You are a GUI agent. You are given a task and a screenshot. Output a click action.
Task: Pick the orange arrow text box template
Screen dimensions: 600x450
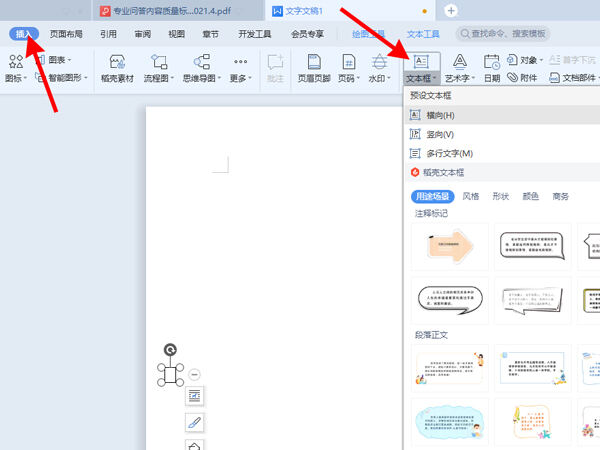pos(449,245)
